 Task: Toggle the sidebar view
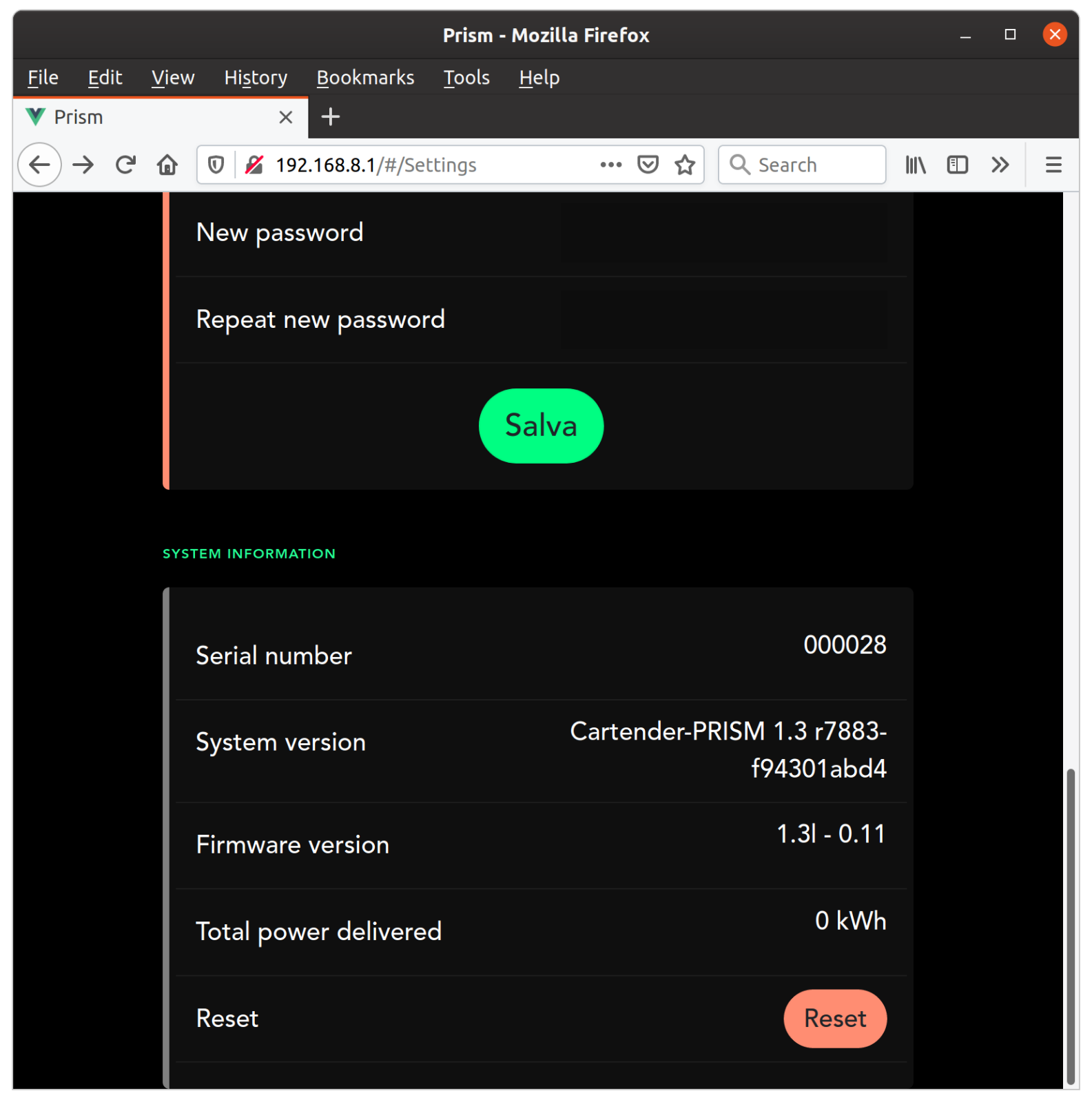click(x=958, y=165)
